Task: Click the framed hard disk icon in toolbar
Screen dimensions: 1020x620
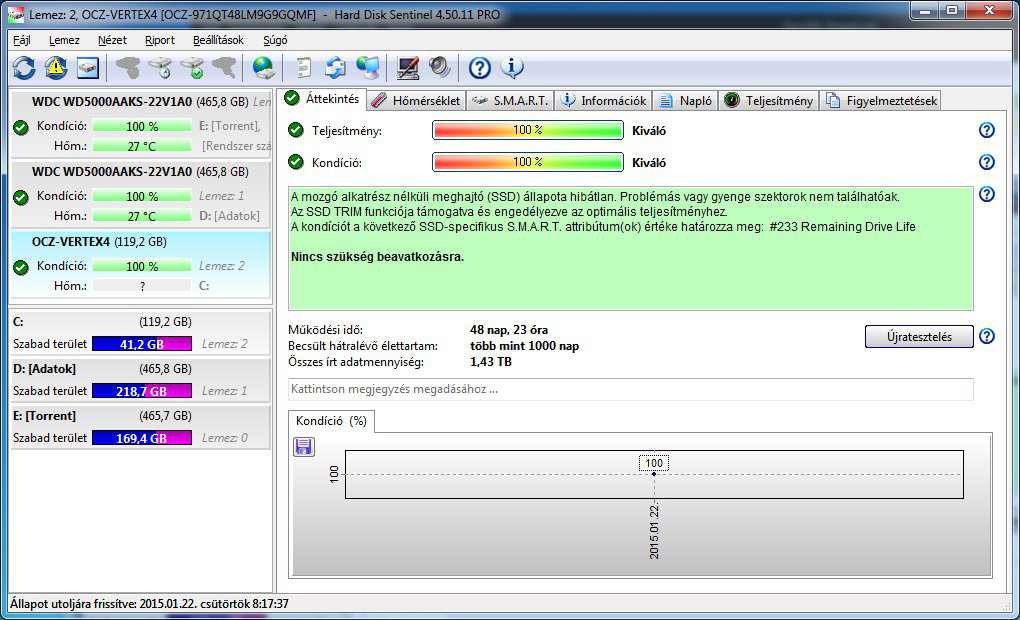Action: pyautogui.click(x=88, y=68)
